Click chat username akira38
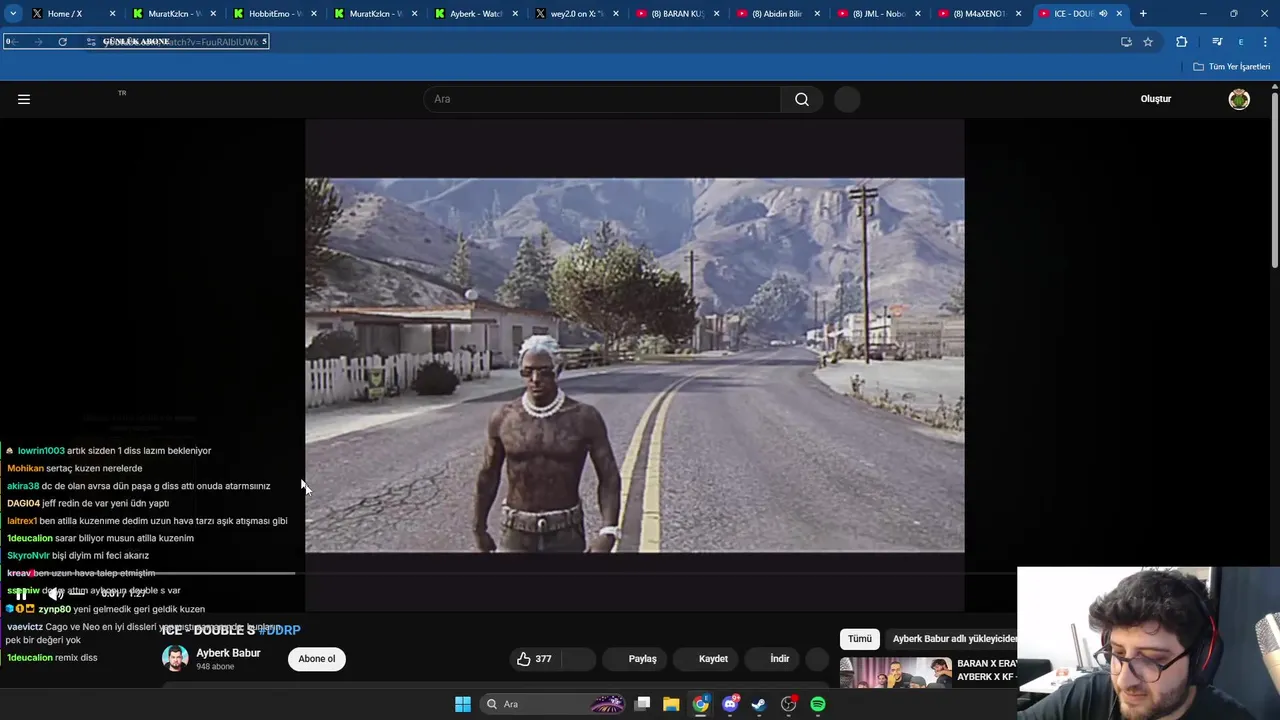The width and height of the screenshot is (1280, 720). click(x=23, y=486)
